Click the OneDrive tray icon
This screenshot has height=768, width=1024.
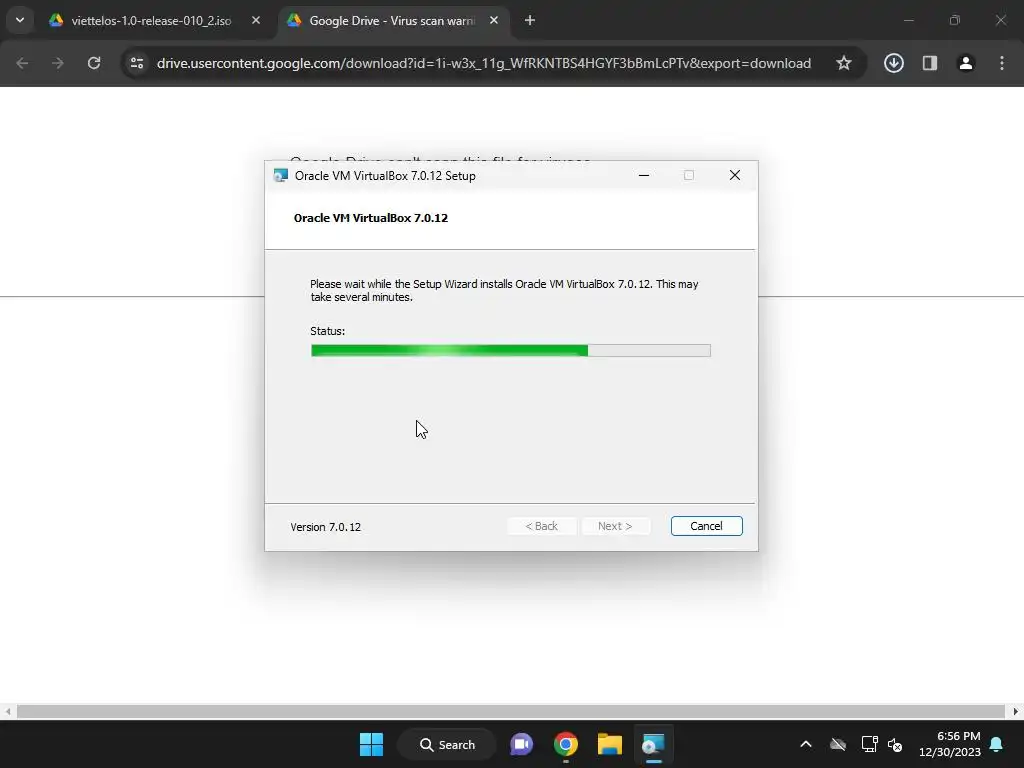(x=838, y=744)
